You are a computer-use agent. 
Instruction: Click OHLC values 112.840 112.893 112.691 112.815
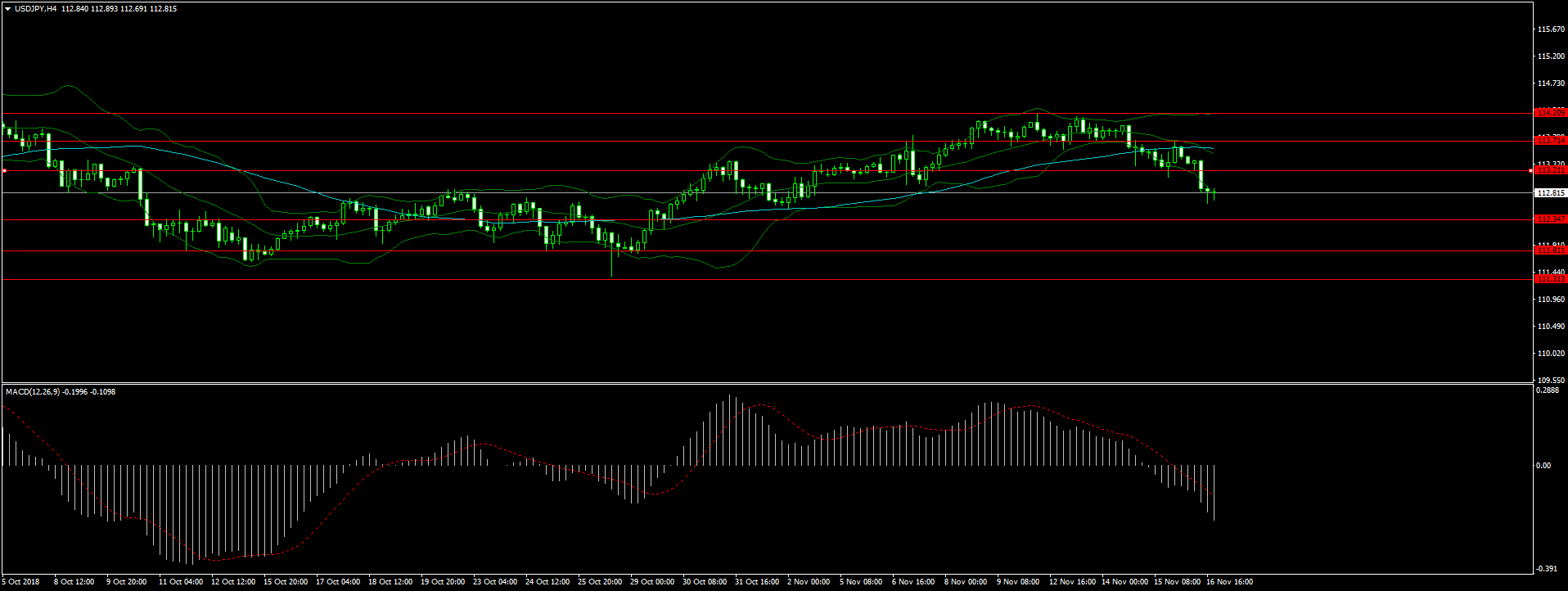click(119, 9)
